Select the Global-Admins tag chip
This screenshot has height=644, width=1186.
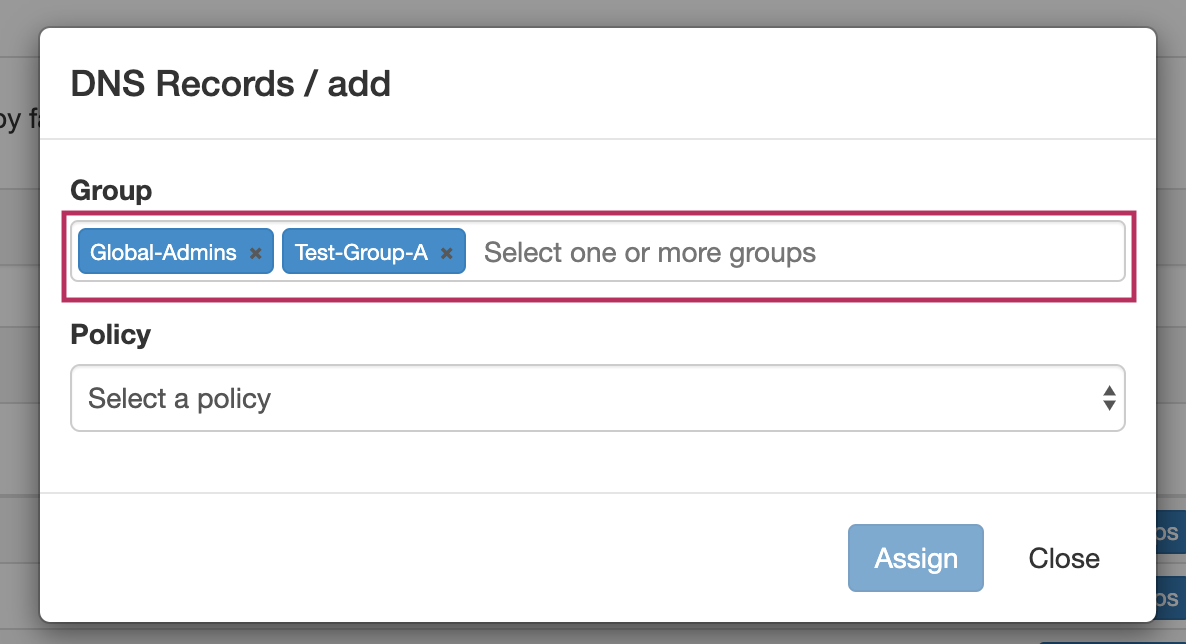(163, 252)
